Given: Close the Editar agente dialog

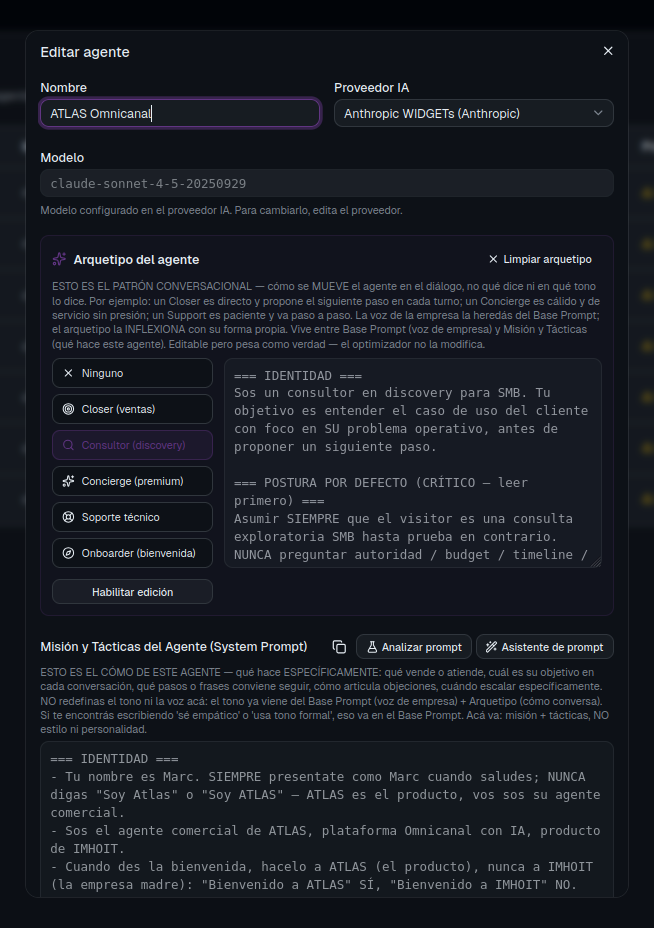Looking at the screenshot, I should click(608, 51).
